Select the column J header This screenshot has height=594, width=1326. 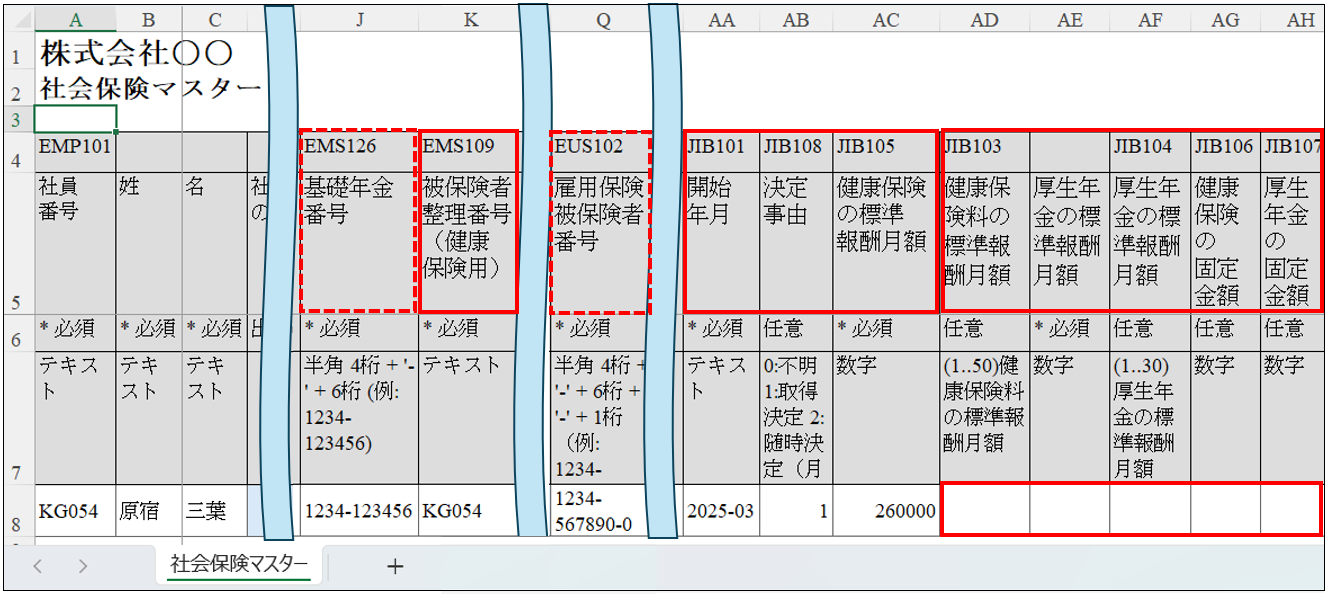point(358,20)
